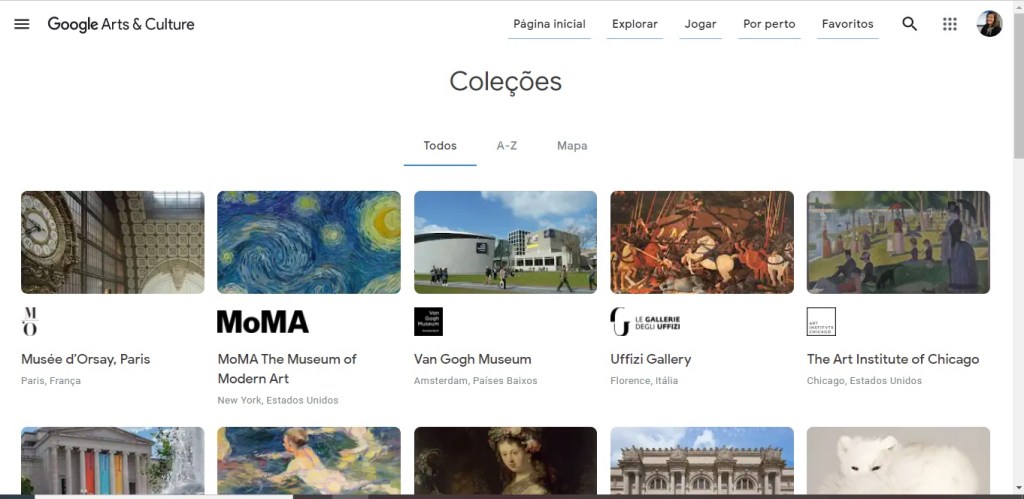
Task: Click the MoMA logo
Action: [x=263, y=321]
